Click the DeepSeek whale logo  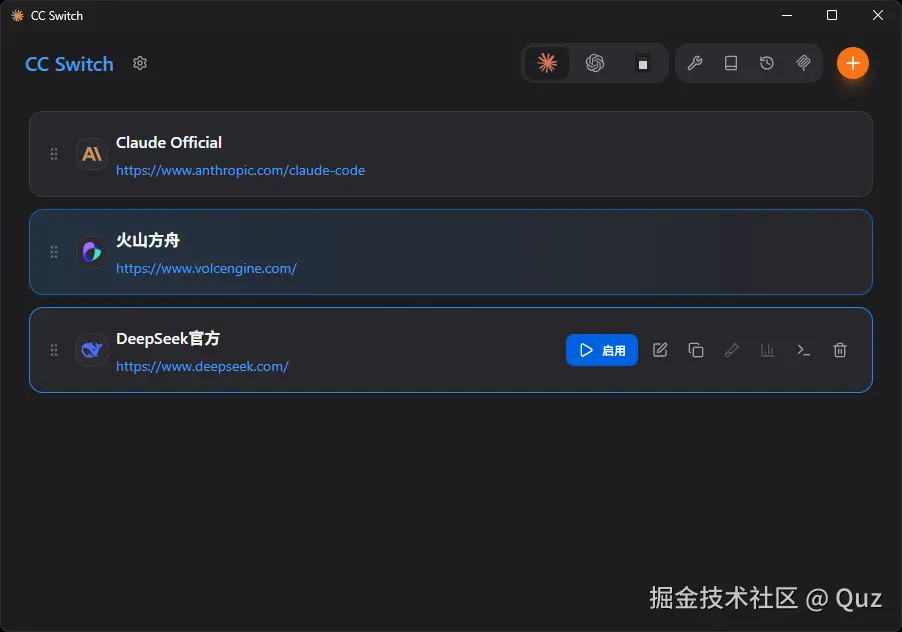[92, 350]
